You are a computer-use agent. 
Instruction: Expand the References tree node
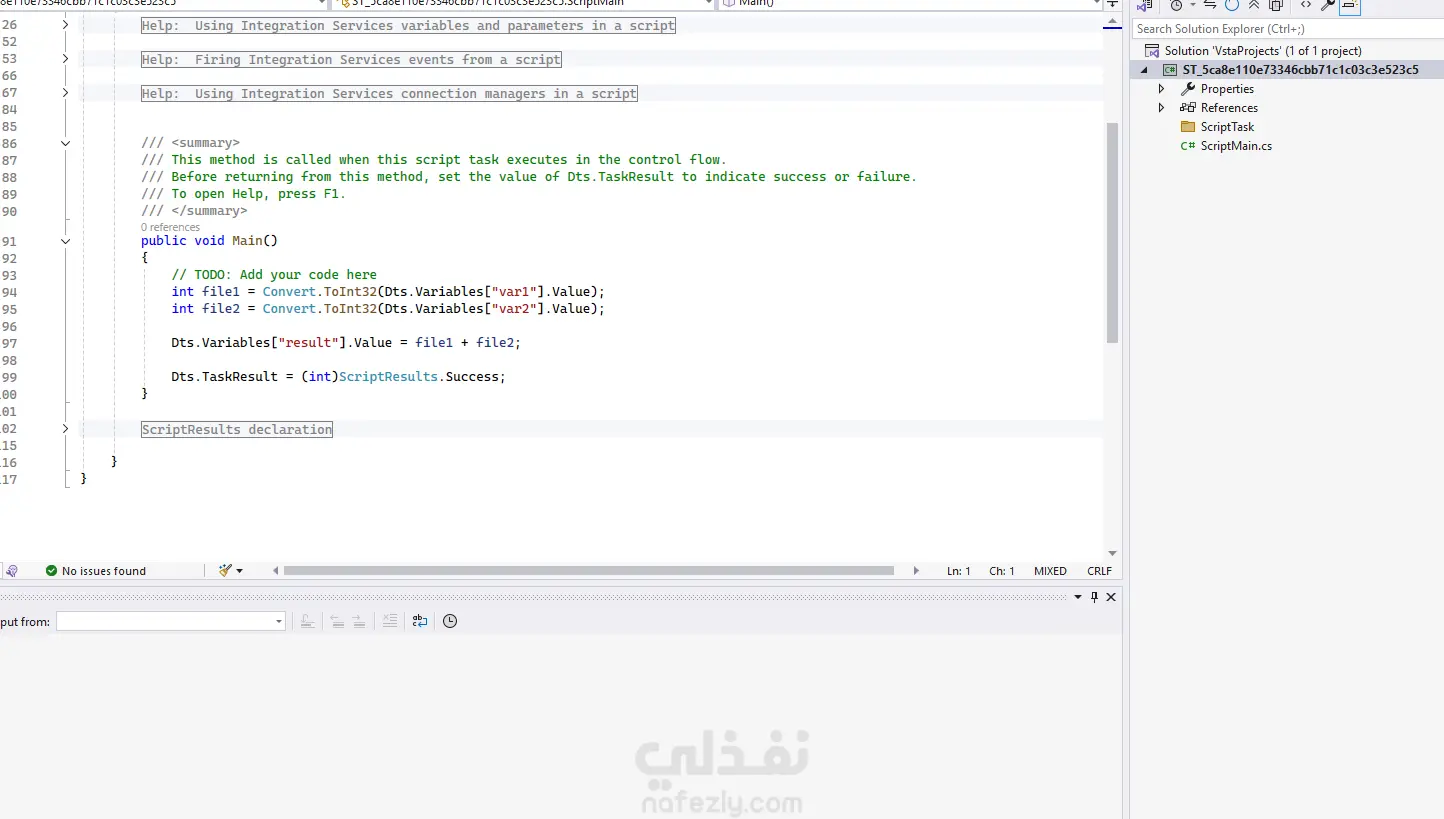1161,108
